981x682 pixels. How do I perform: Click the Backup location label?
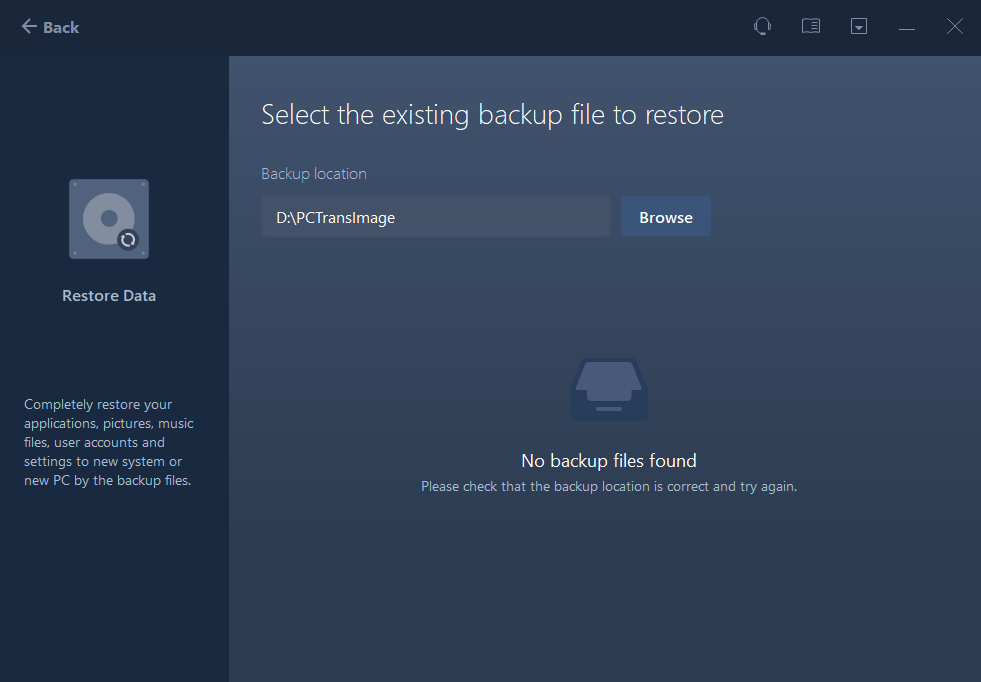[314, 173]
